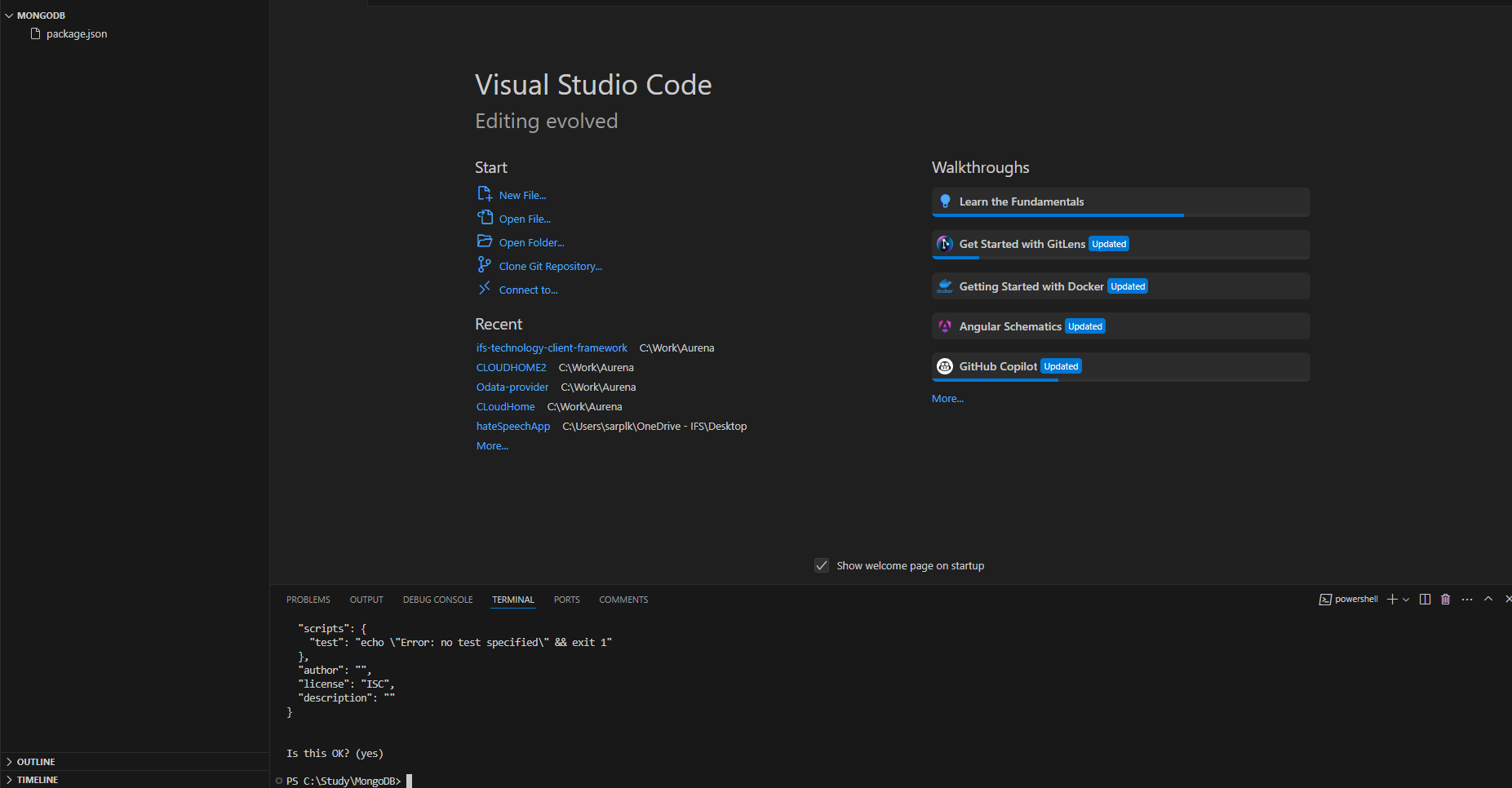Screen dimensions: 1512x788
Task: Open the Learn the Fundamentals walkthrough
Action: [x=1022, y=201]
